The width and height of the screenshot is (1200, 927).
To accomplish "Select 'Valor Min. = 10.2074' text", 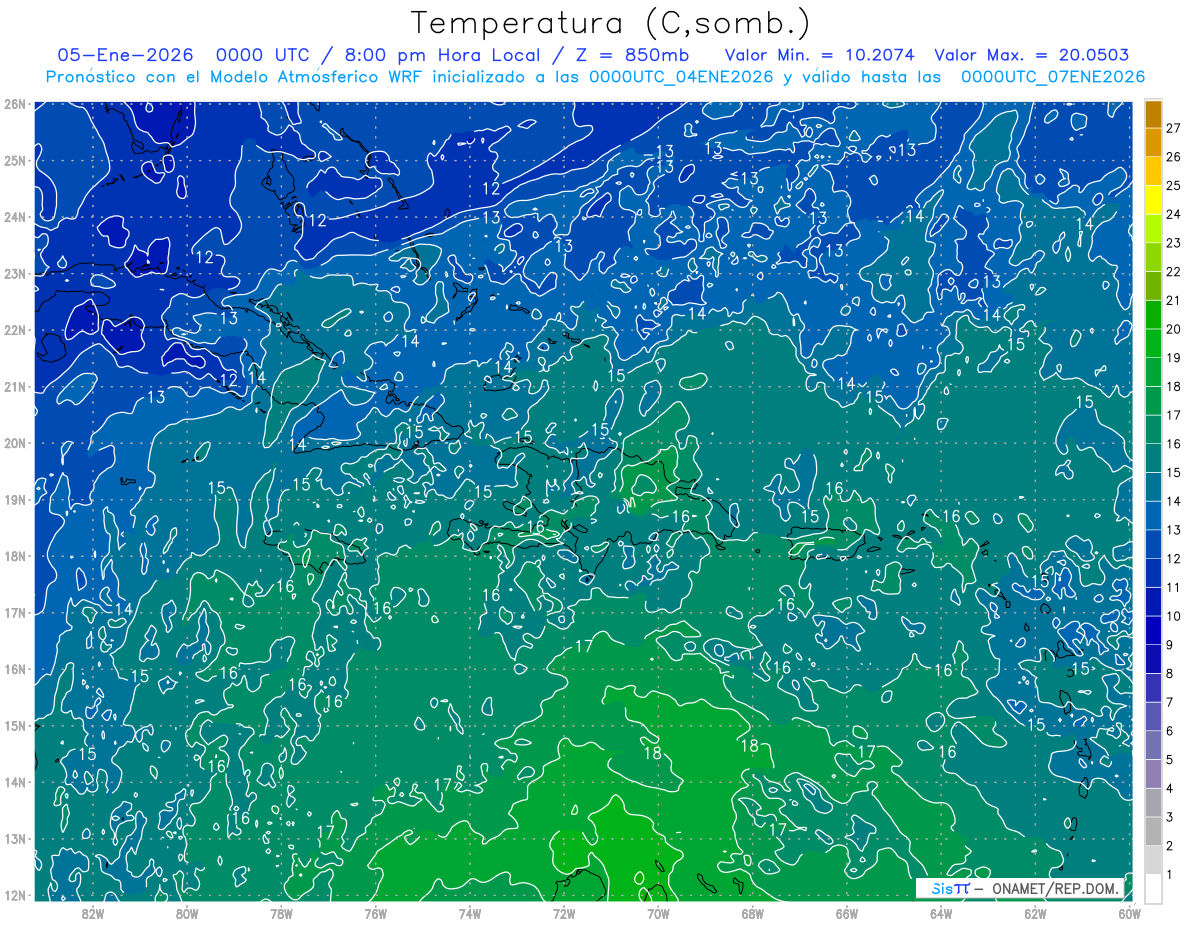I will tap(821, 55).
